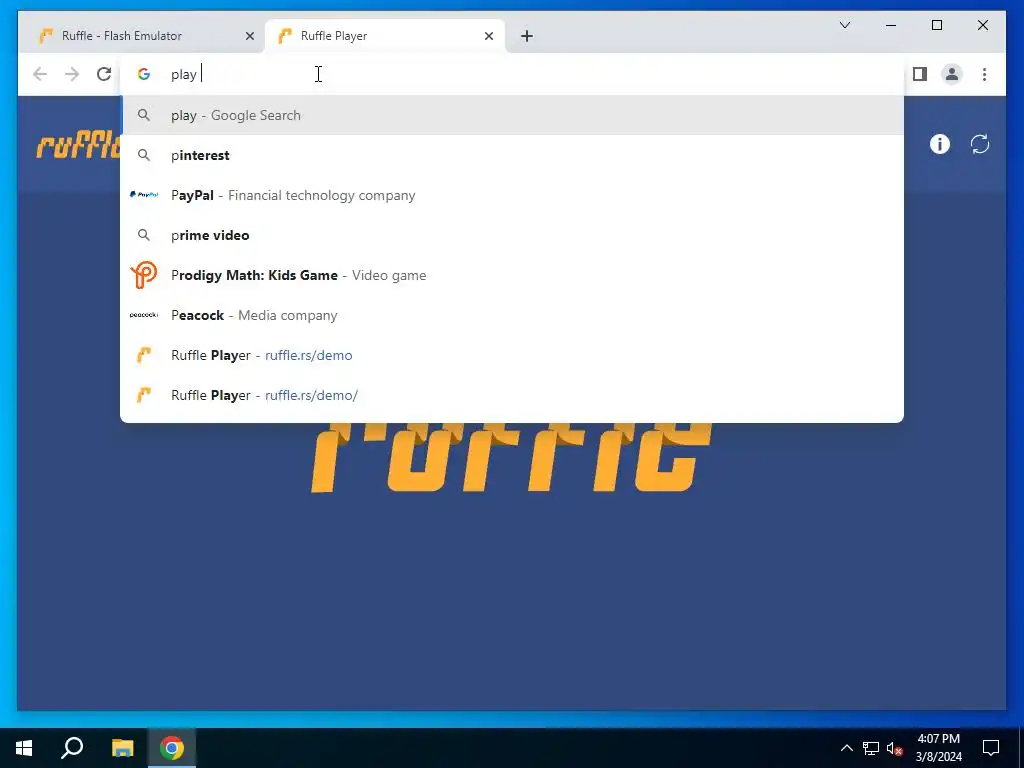This screenshot has width=1024, height=768.
Task: Click the network tray icon
Action: tap(871, 748)
